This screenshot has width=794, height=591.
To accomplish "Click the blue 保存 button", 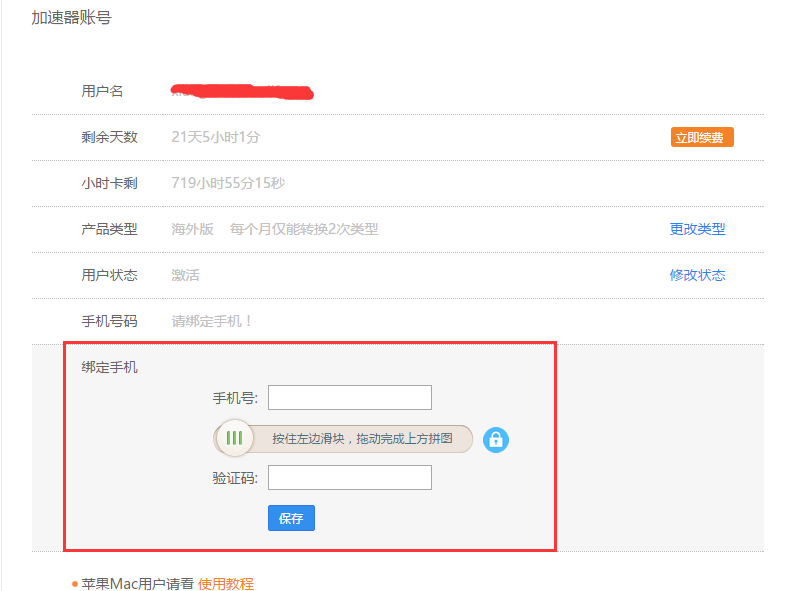I will 291,518.
